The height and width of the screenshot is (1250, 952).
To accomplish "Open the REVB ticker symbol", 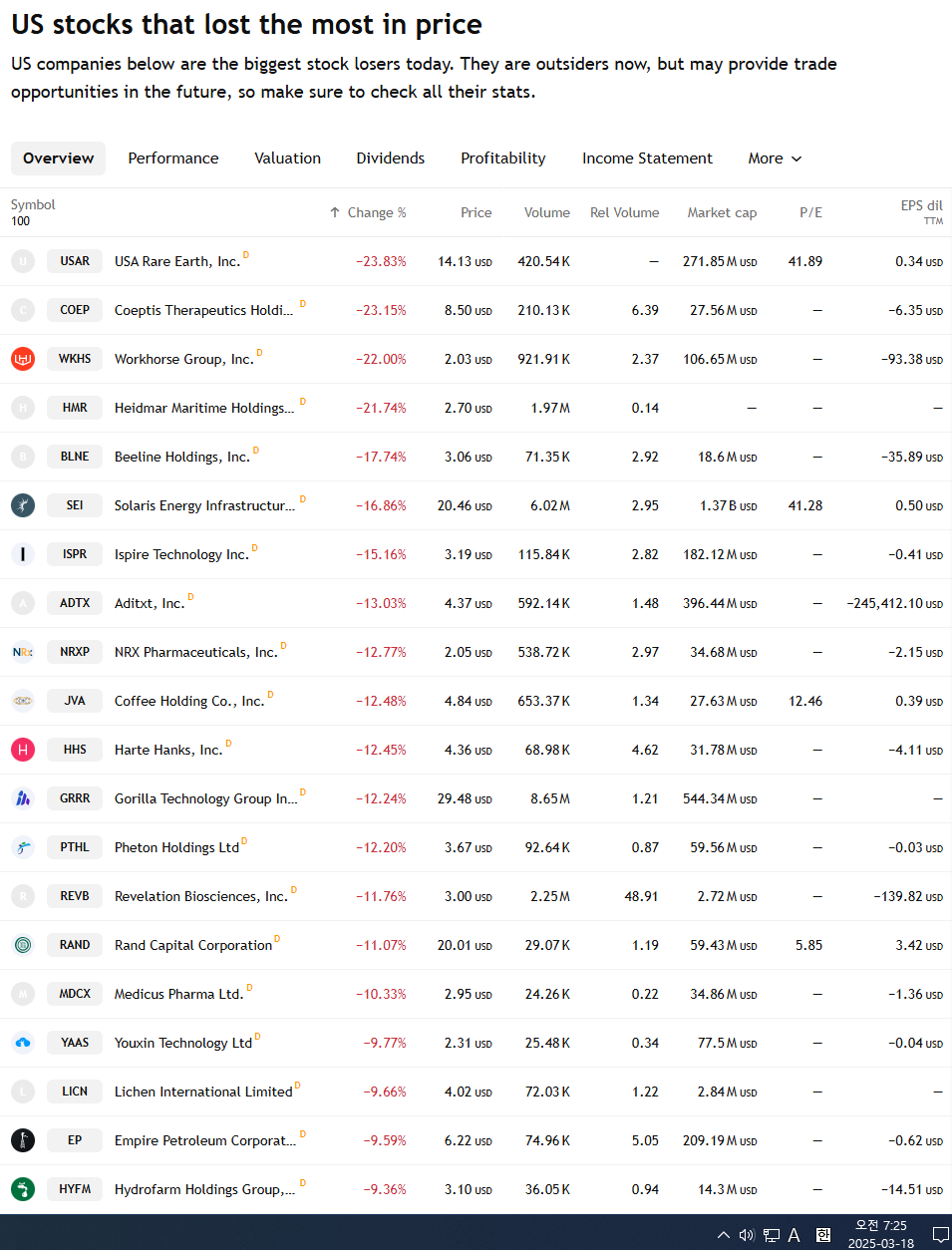I will [75, 896].
